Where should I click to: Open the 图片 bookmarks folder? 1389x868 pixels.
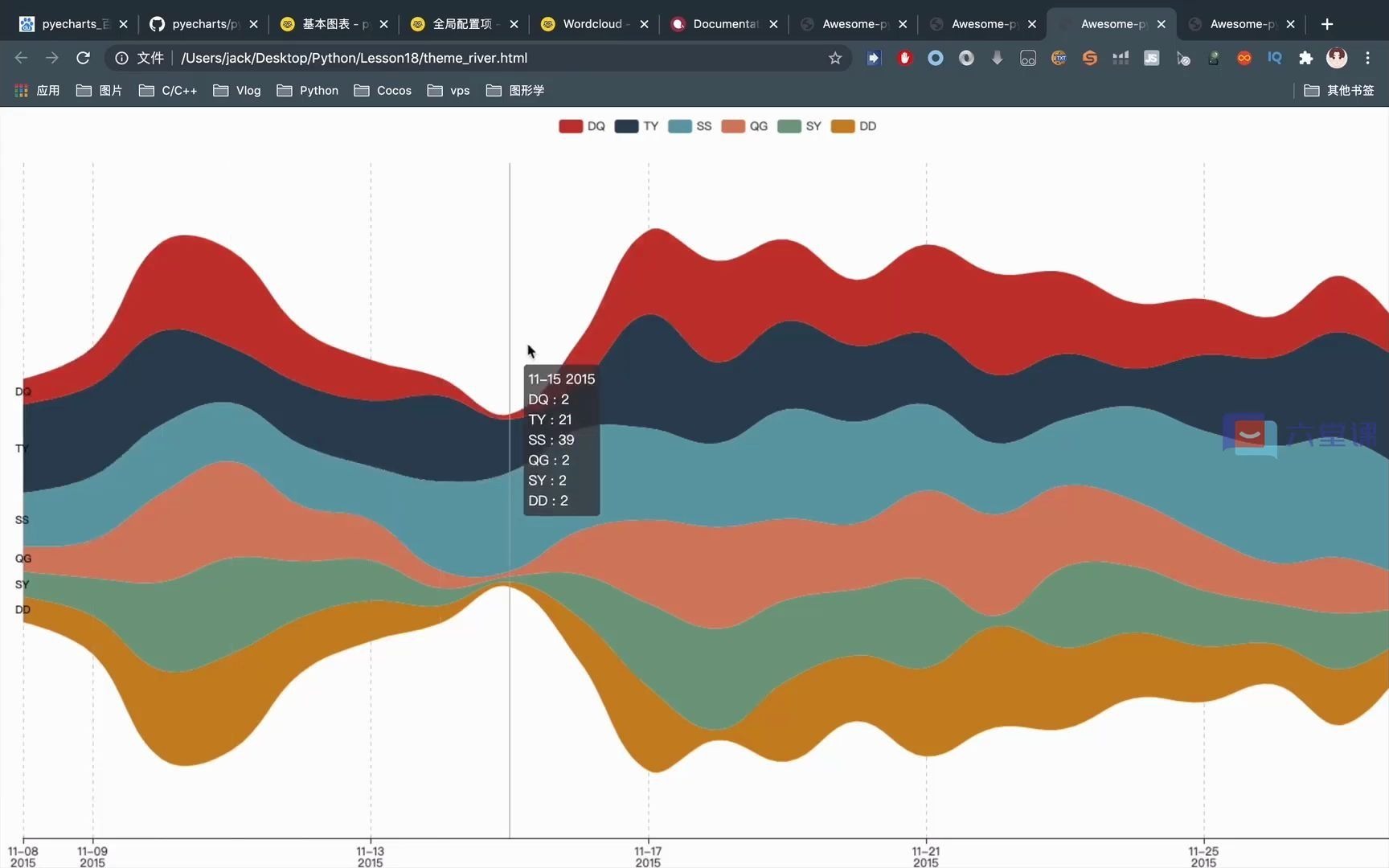99,90
